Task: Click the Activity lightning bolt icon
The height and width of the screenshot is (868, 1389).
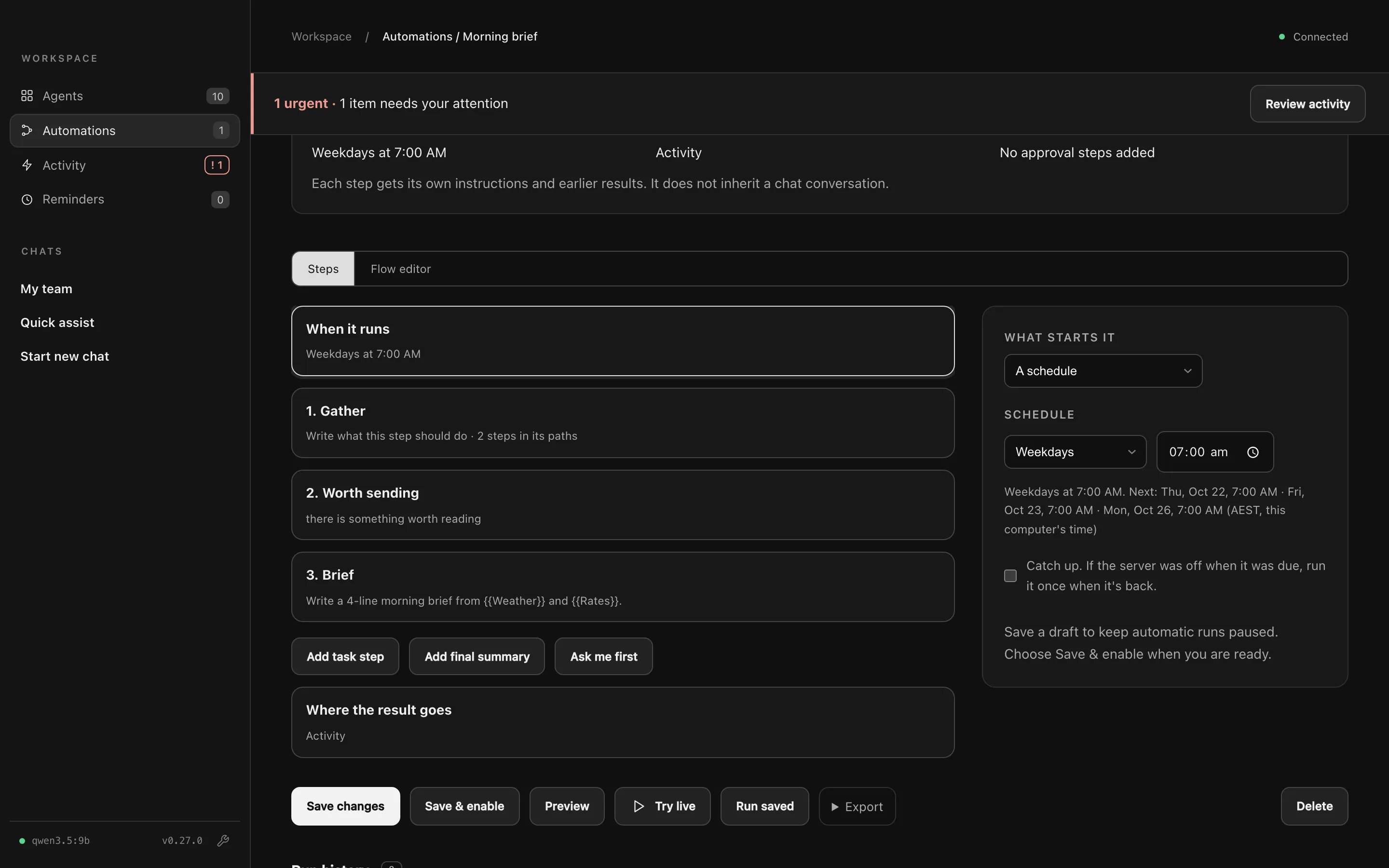Action: (27, 165)
